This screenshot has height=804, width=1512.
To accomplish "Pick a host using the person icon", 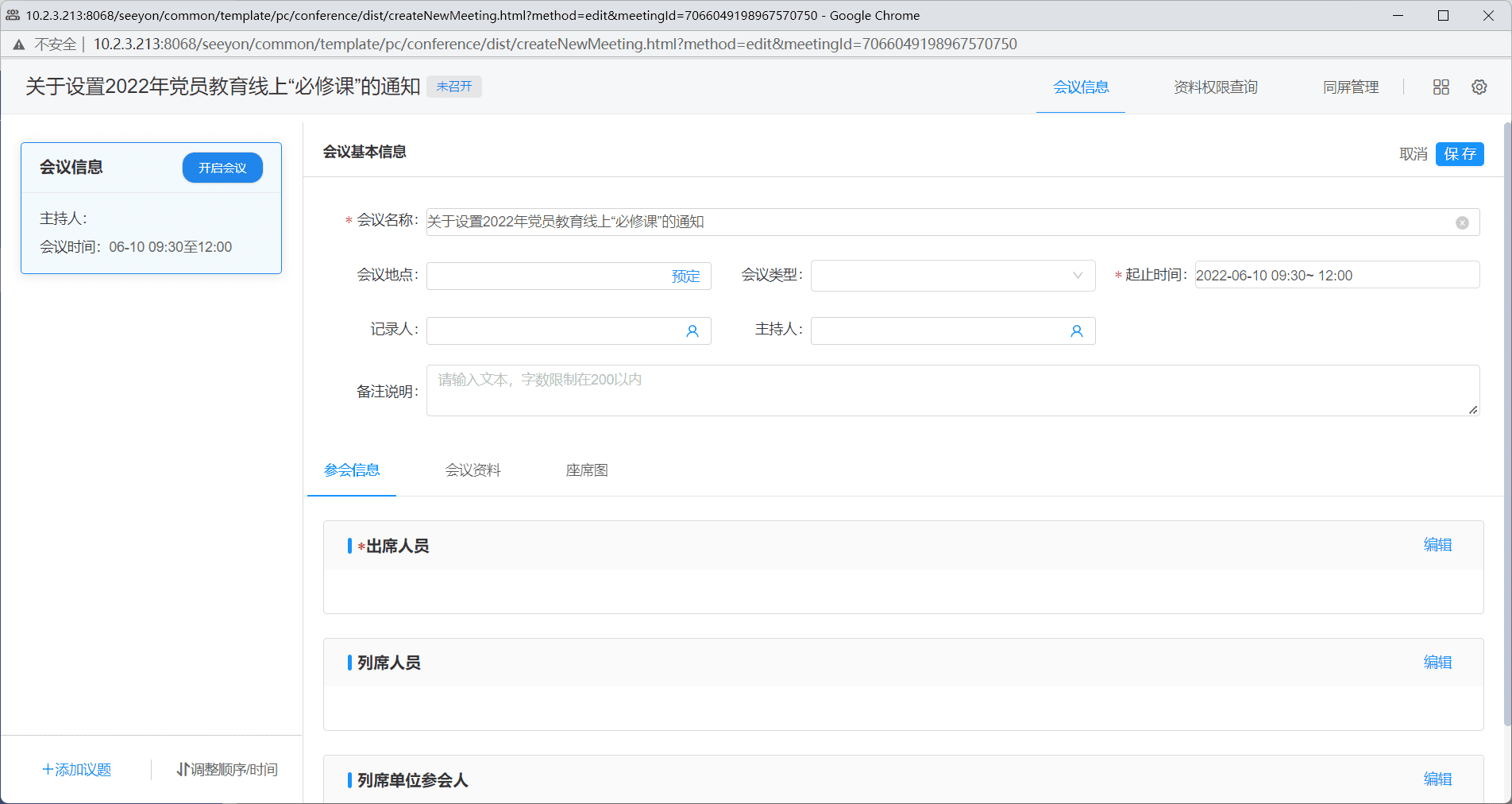I will pyautogui.click(x=1077, y=331).
